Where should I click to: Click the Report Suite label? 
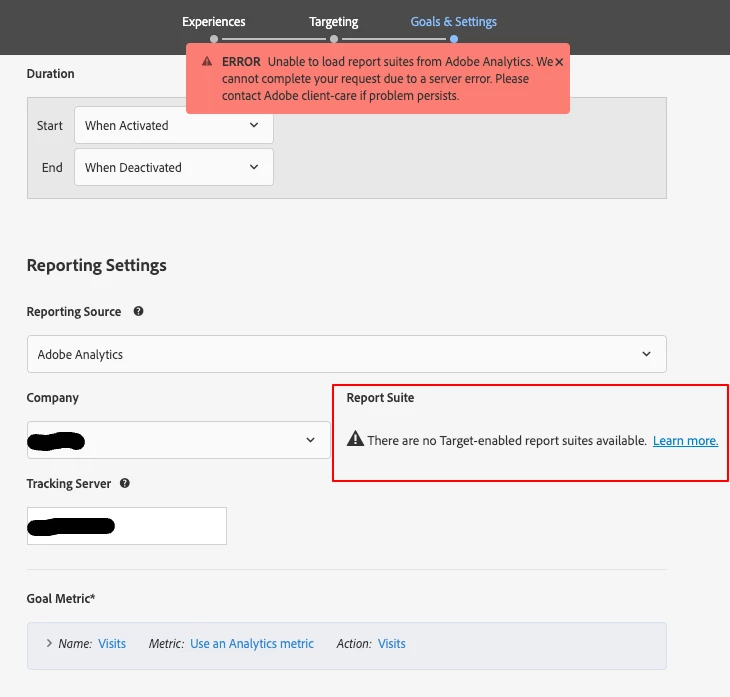coord(380,398)
